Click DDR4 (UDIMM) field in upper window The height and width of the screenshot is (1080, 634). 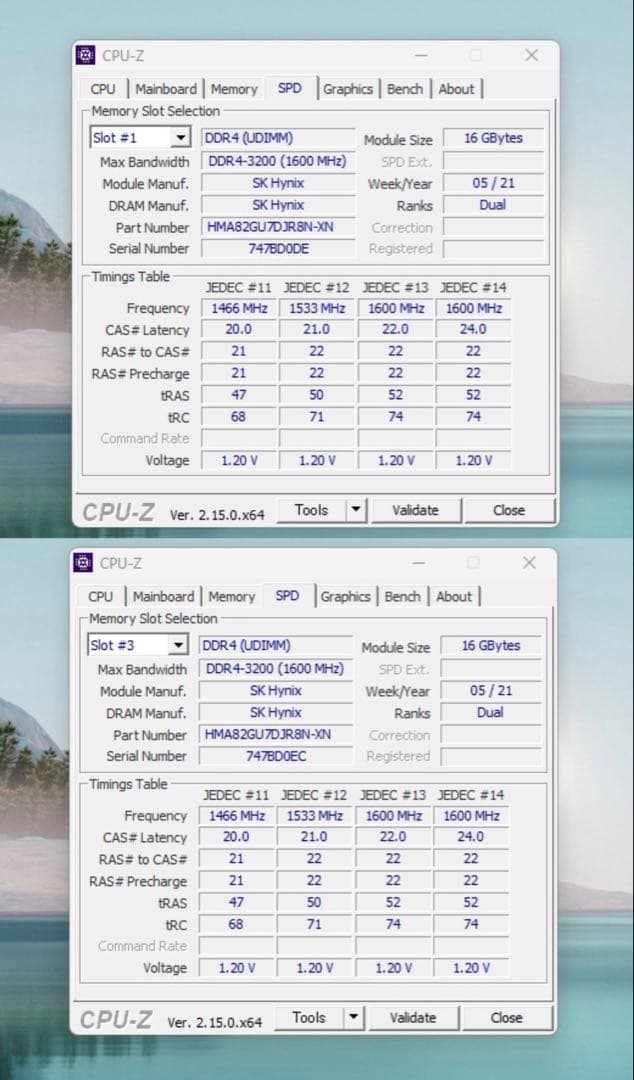point(278,138)
